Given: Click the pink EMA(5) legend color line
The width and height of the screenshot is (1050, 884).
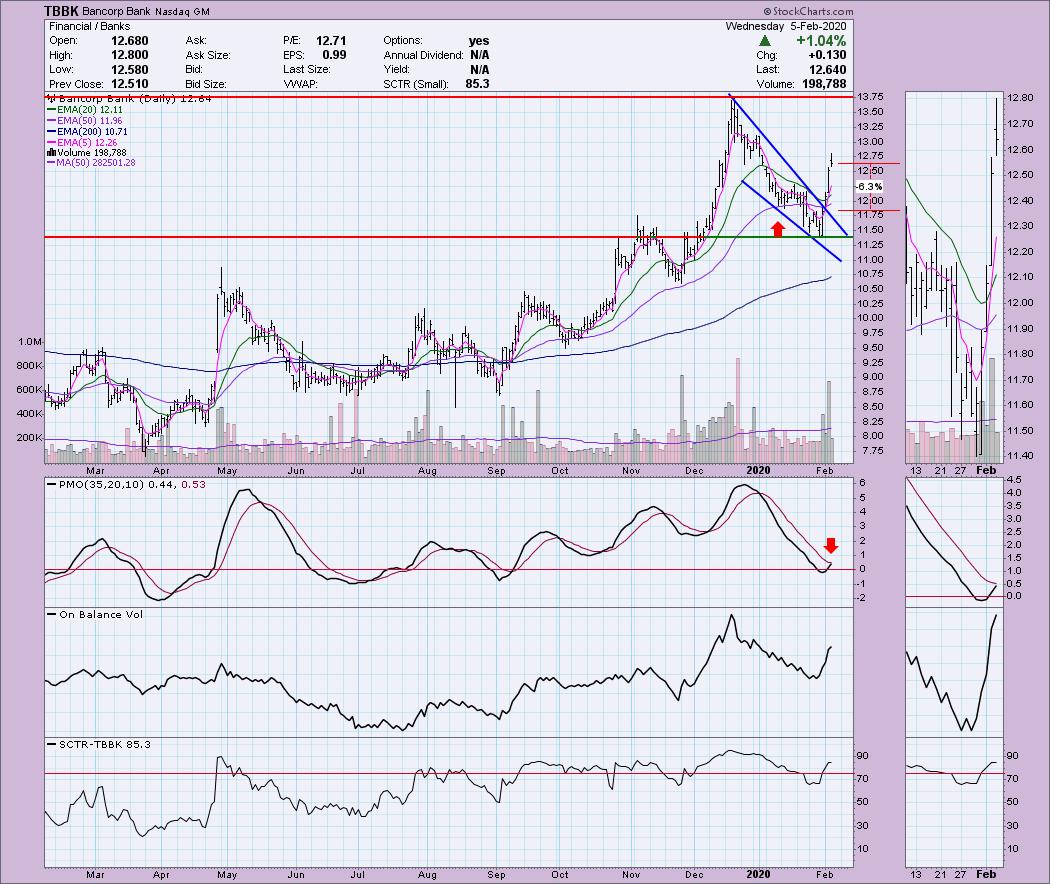Looking at the screenshot, I should [x=51, y=142].
